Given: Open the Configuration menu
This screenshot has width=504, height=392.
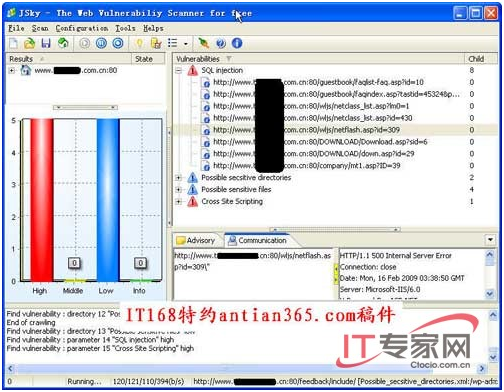Looking at the screenshot, I should 82,28.
